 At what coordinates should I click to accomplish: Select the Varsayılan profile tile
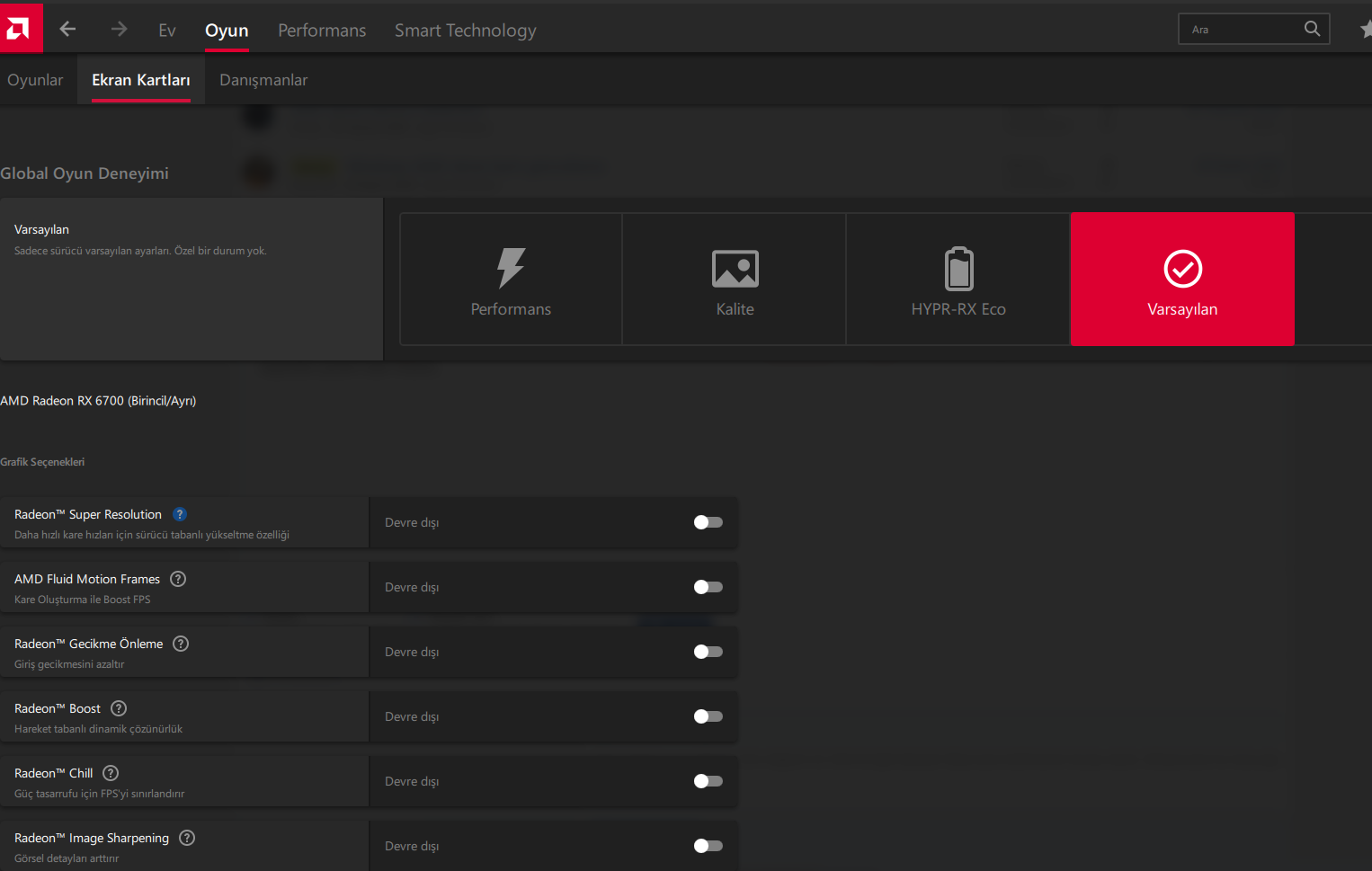(x=1182, y=279)
